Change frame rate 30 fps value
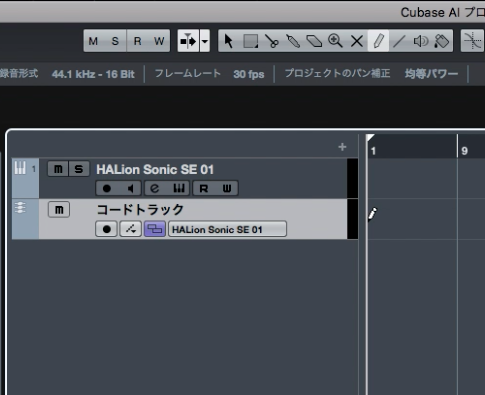Screen dimensions: 485x395 coord(249,74)
